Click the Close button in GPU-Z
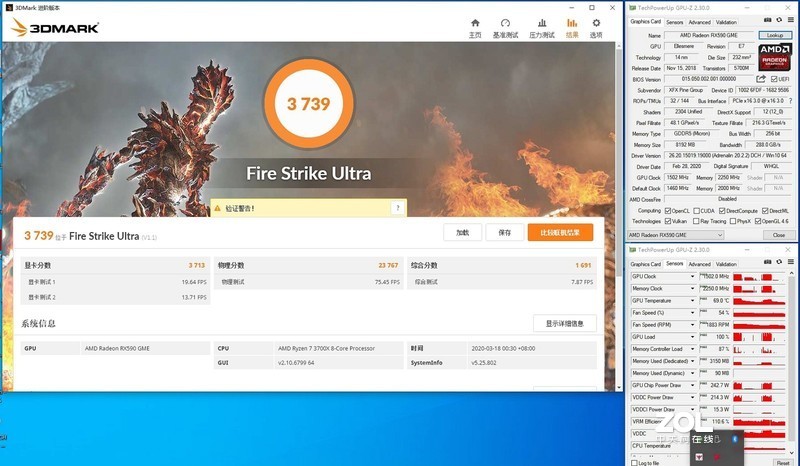 779,235
